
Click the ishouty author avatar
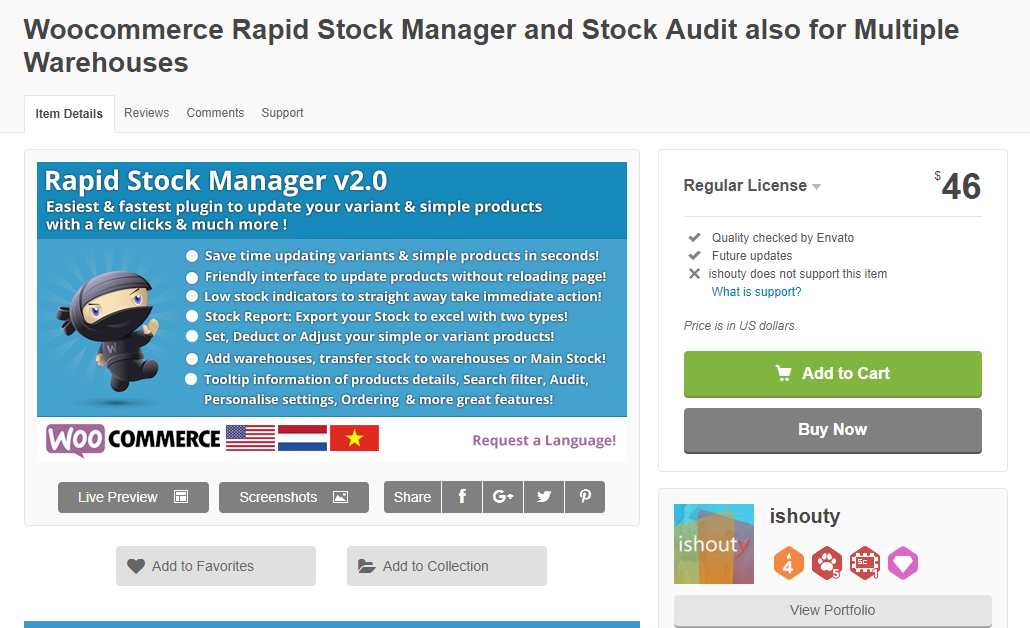point(713,544)
